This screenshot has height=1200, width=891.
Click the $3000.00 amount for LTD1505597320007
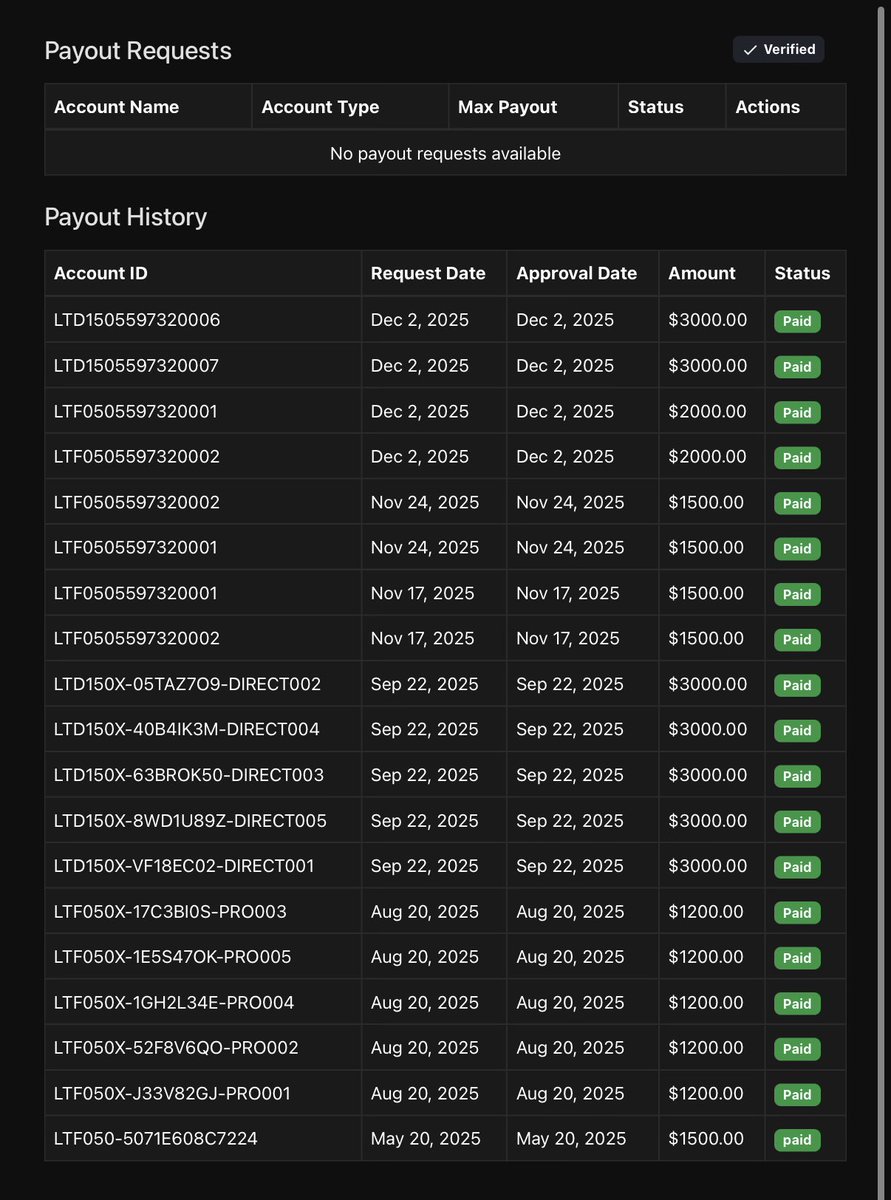tap(707, 366)
